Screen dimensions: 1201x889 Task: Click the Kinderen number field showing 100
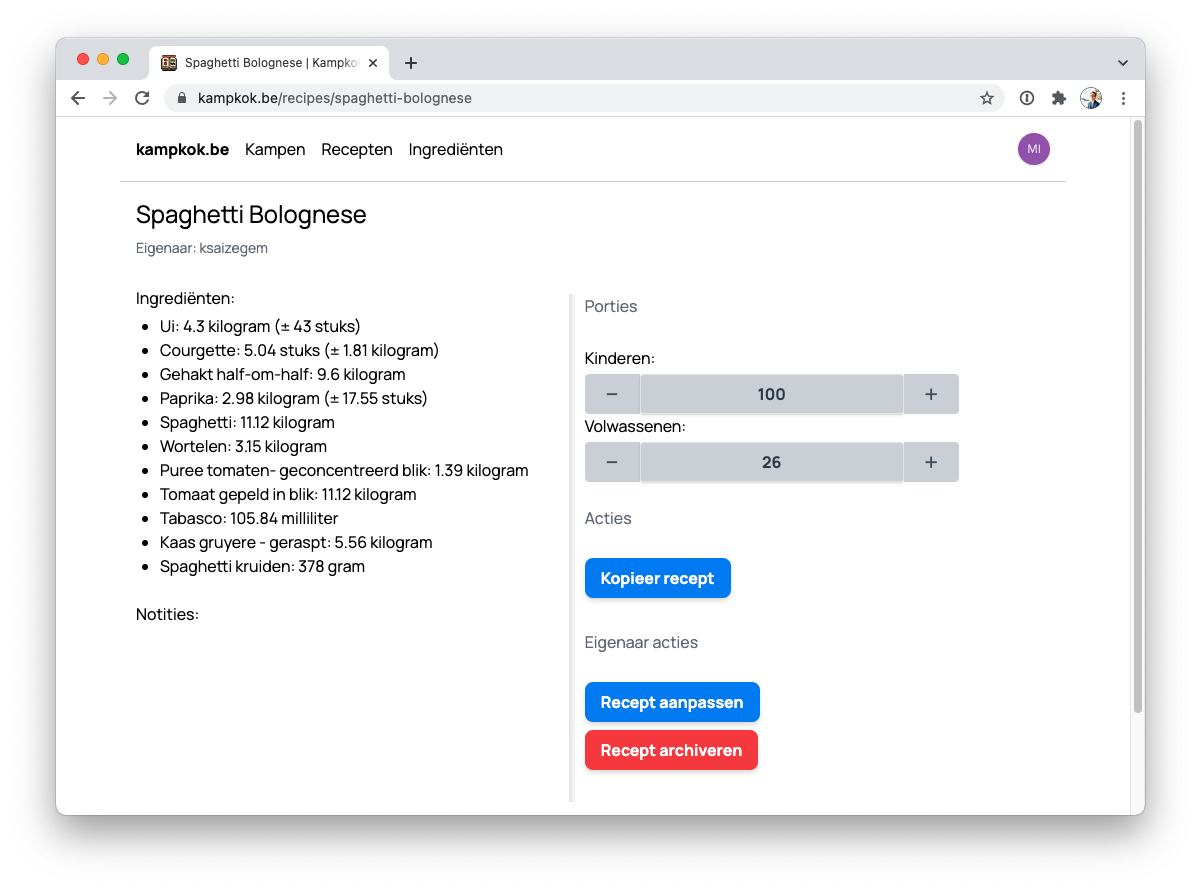pos(771,394)
